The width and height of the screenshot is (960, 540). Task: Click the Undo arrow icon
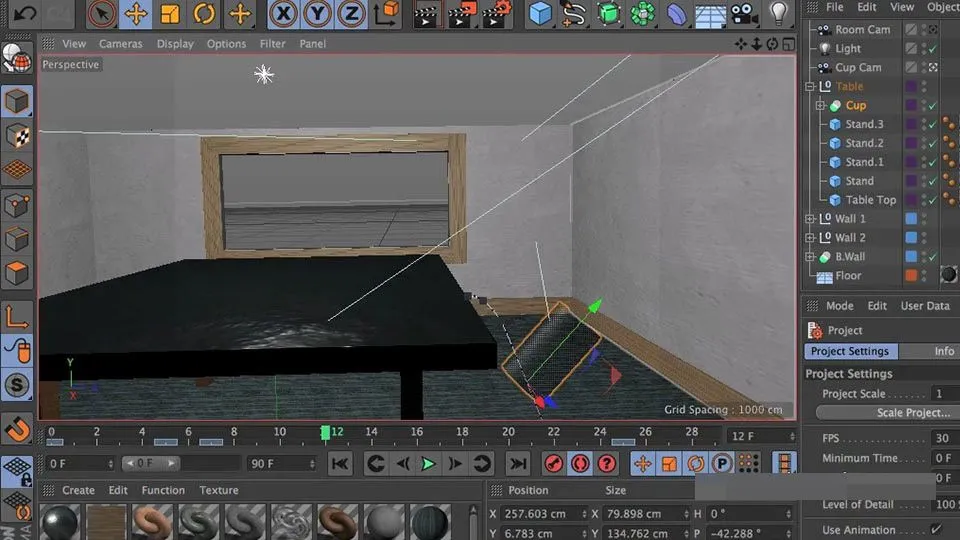[27, 14]
